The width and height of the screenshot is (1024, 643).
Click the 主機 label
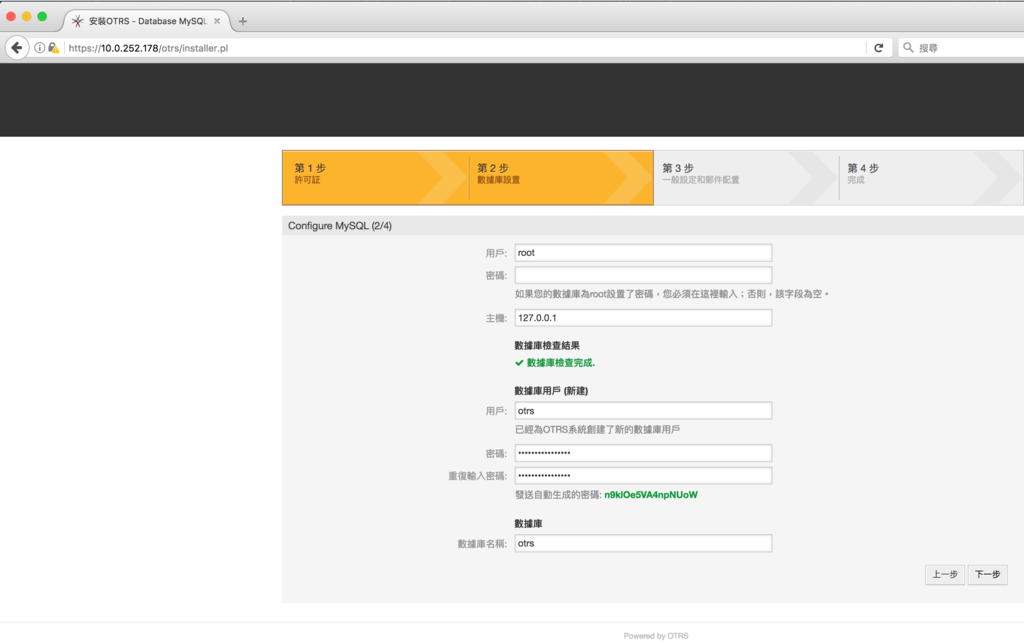click(496, 318)
